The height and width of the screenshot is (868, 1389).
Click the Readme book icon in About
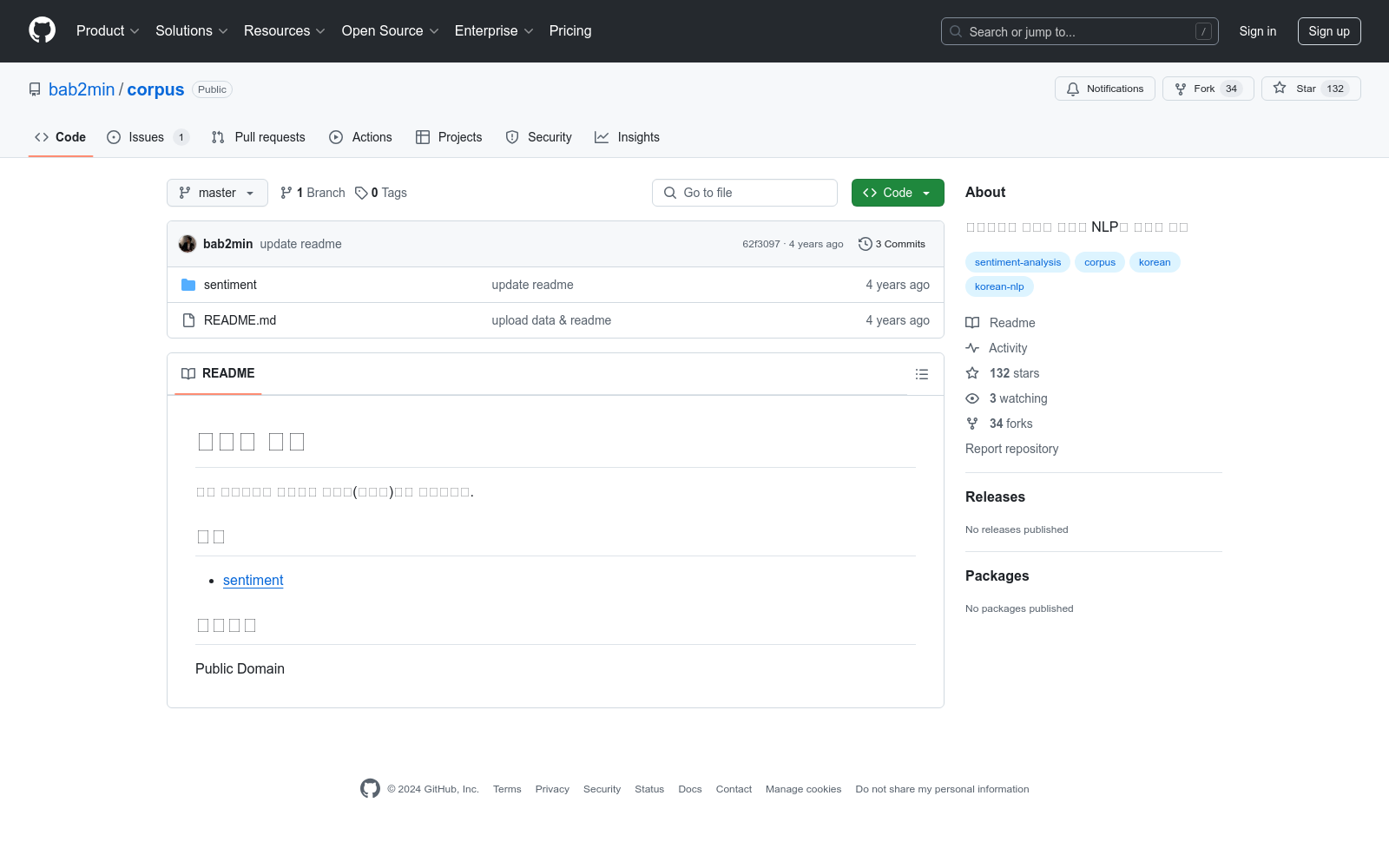972,323
